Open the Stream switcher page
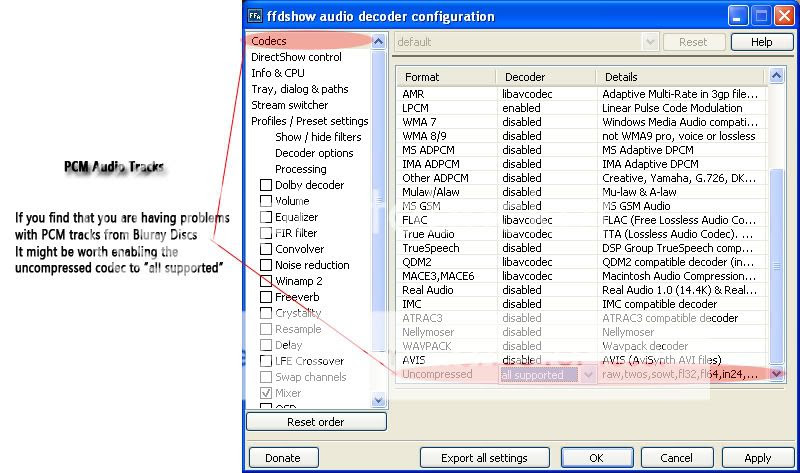The image size is (800, 473). point(289,105)
